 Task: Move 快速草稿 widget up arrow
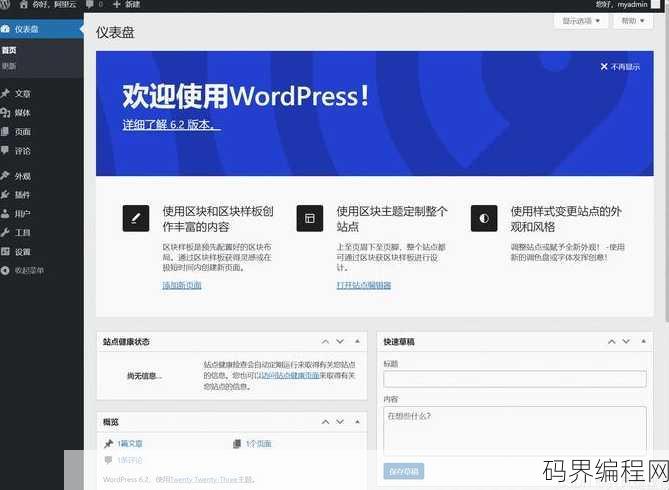[x=611, y=341]
